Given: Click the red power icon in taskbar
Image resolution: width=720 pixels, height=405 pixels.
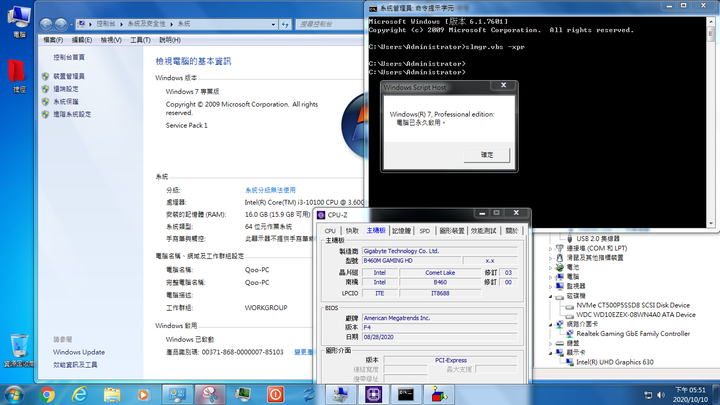Looking at the screenshot, I should 275,394.
